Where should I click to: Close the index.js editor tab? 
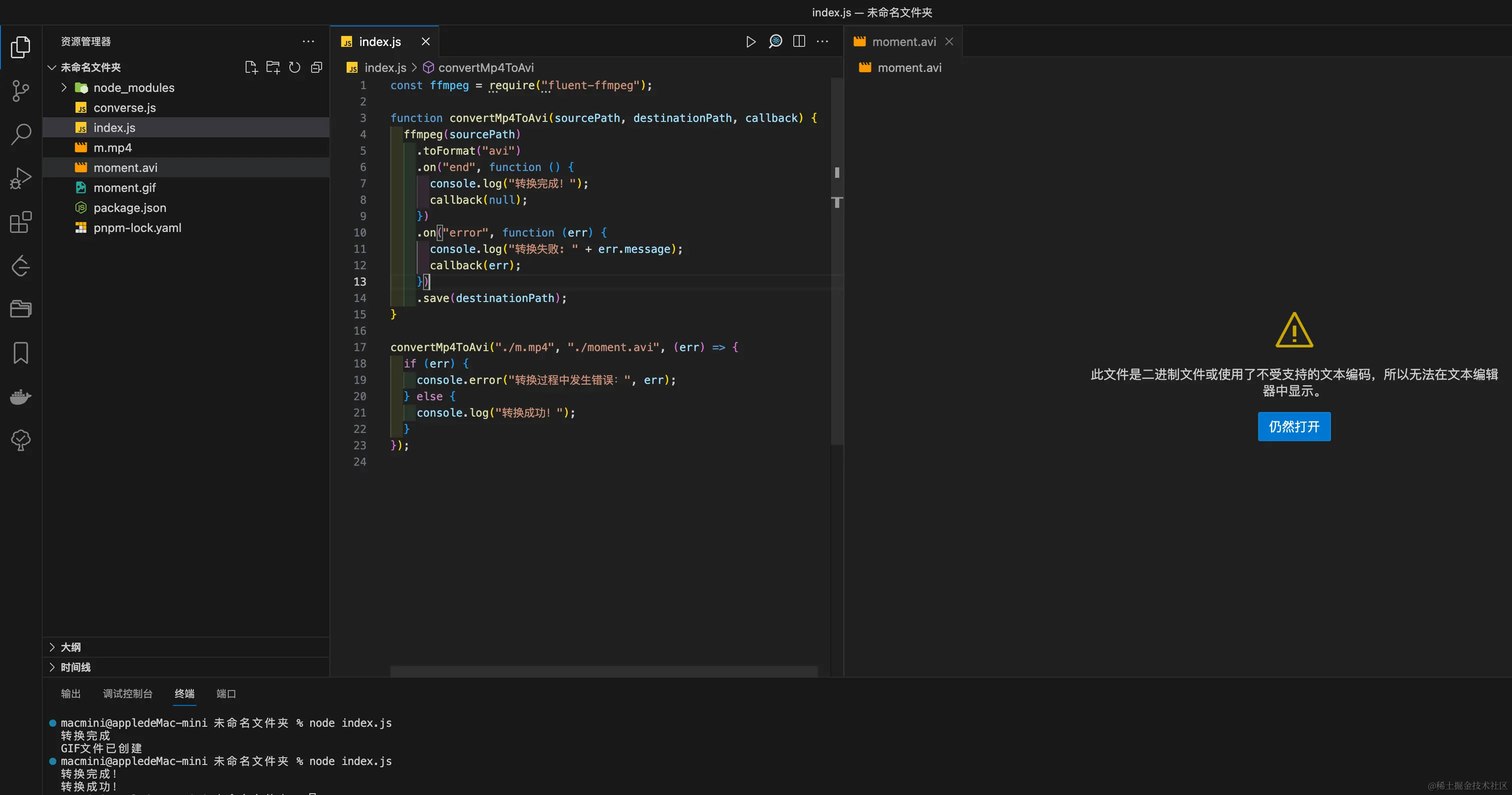pyautogui.click(x=425, y=41)
